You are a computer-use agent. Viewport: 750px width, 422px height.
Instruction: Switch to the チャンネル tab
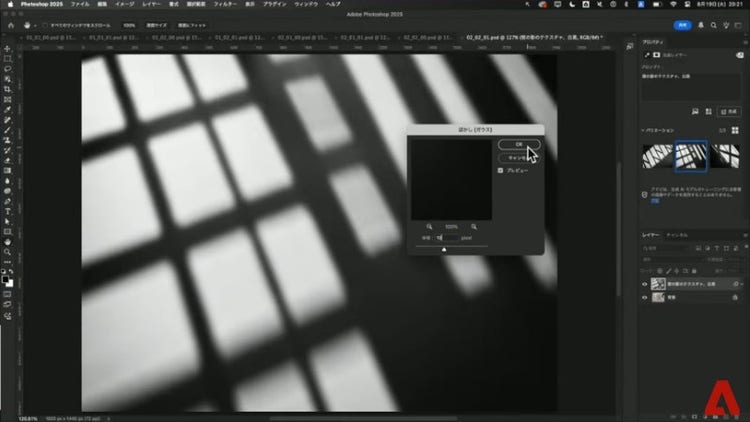click(678, 235)
